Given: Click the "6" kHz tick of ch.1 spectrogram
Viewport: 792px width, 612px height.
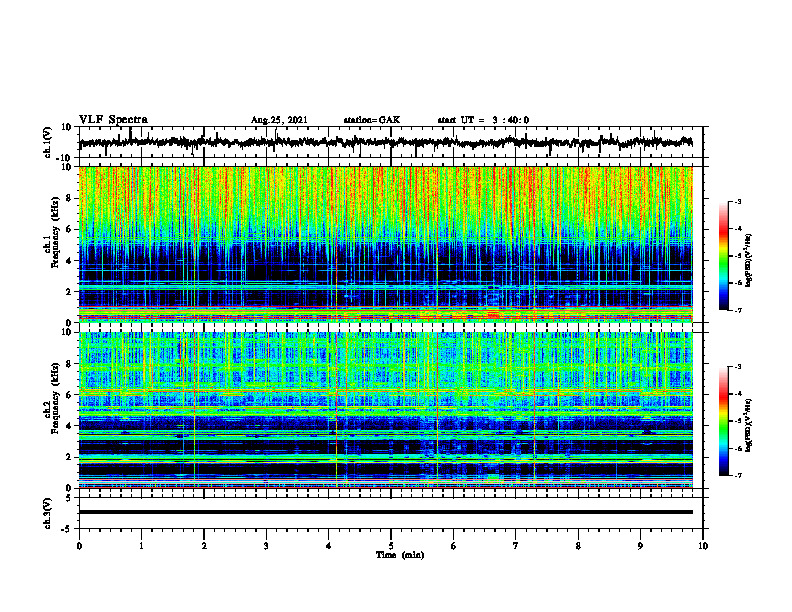Looking at the screenshot, I should point(69,230).
